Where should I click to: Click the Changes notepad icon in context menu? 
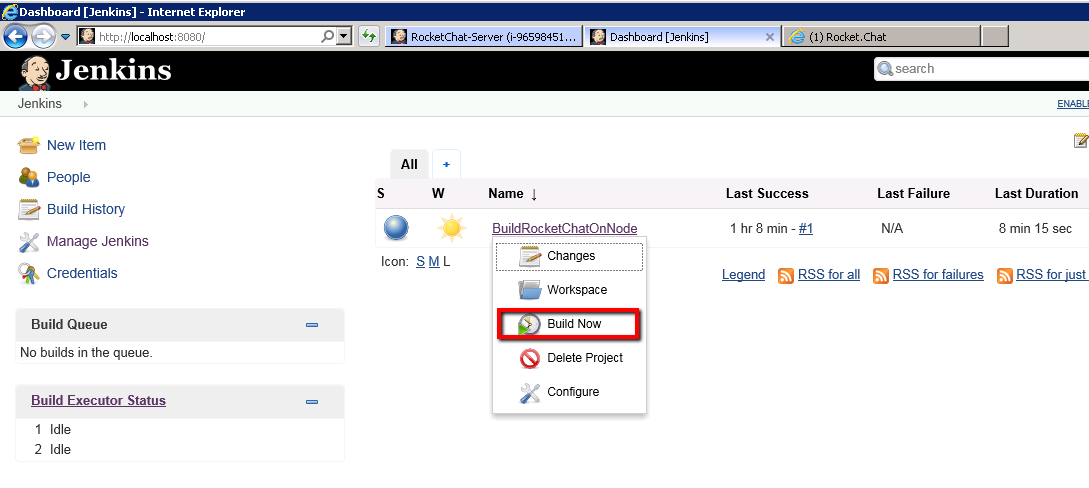[530, 256]
